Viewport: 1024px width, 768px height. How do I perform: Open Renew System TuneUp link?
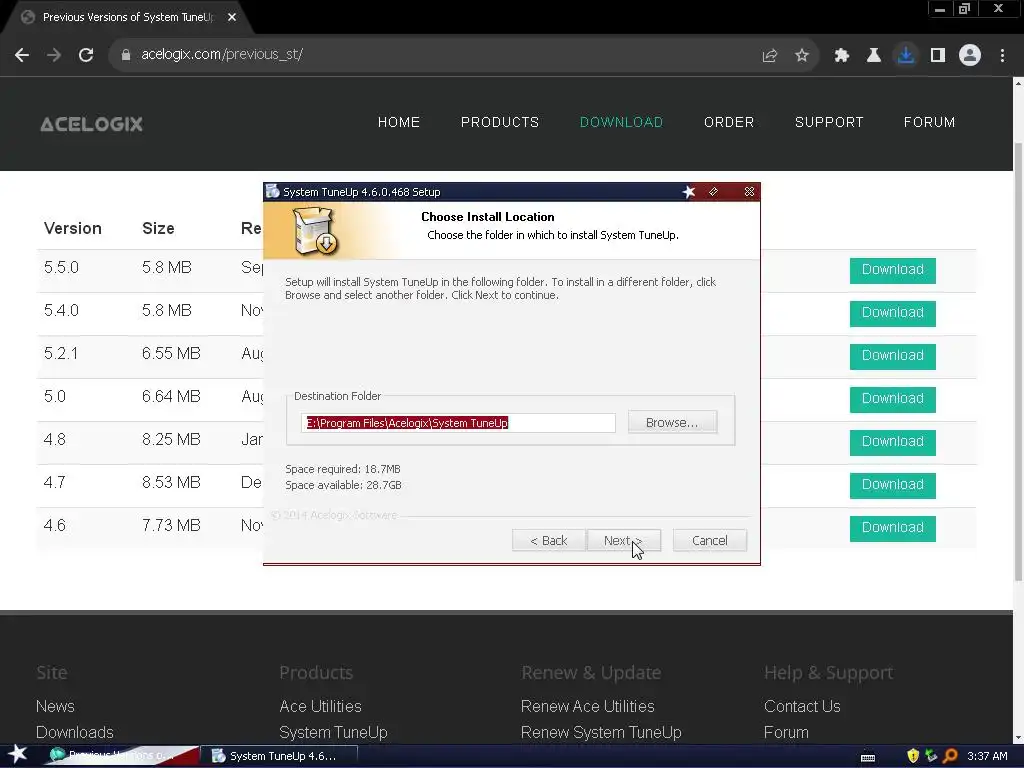click(x=601, y=733)
